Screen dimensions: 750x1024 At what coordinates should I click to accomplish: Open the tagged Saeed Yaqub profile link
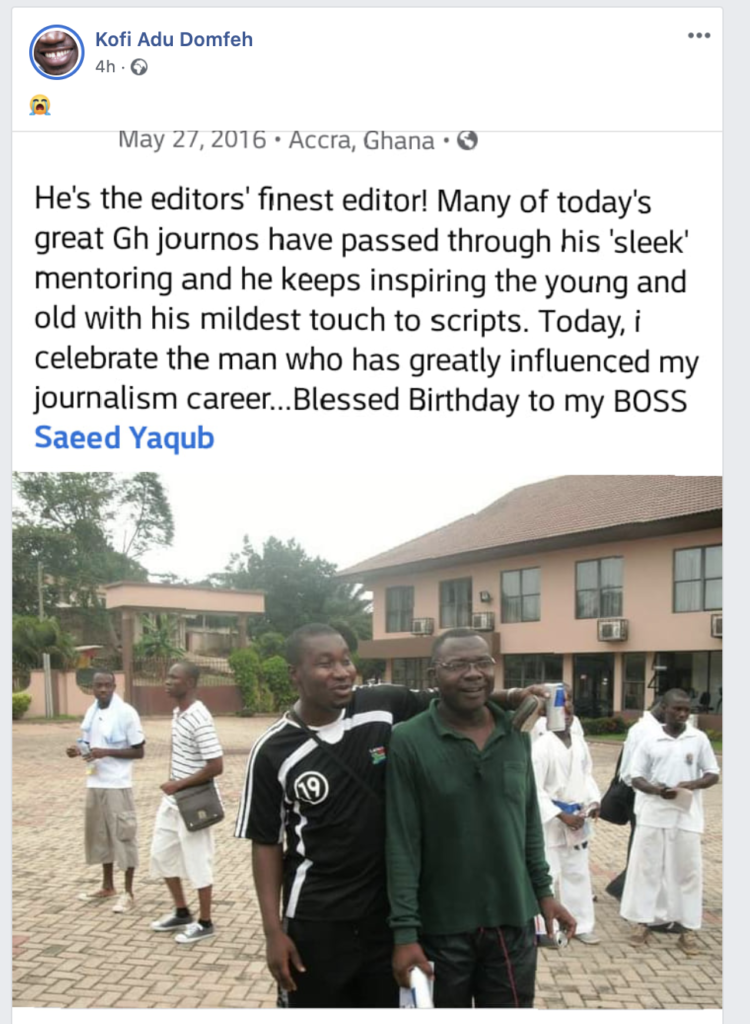point(124,438)
